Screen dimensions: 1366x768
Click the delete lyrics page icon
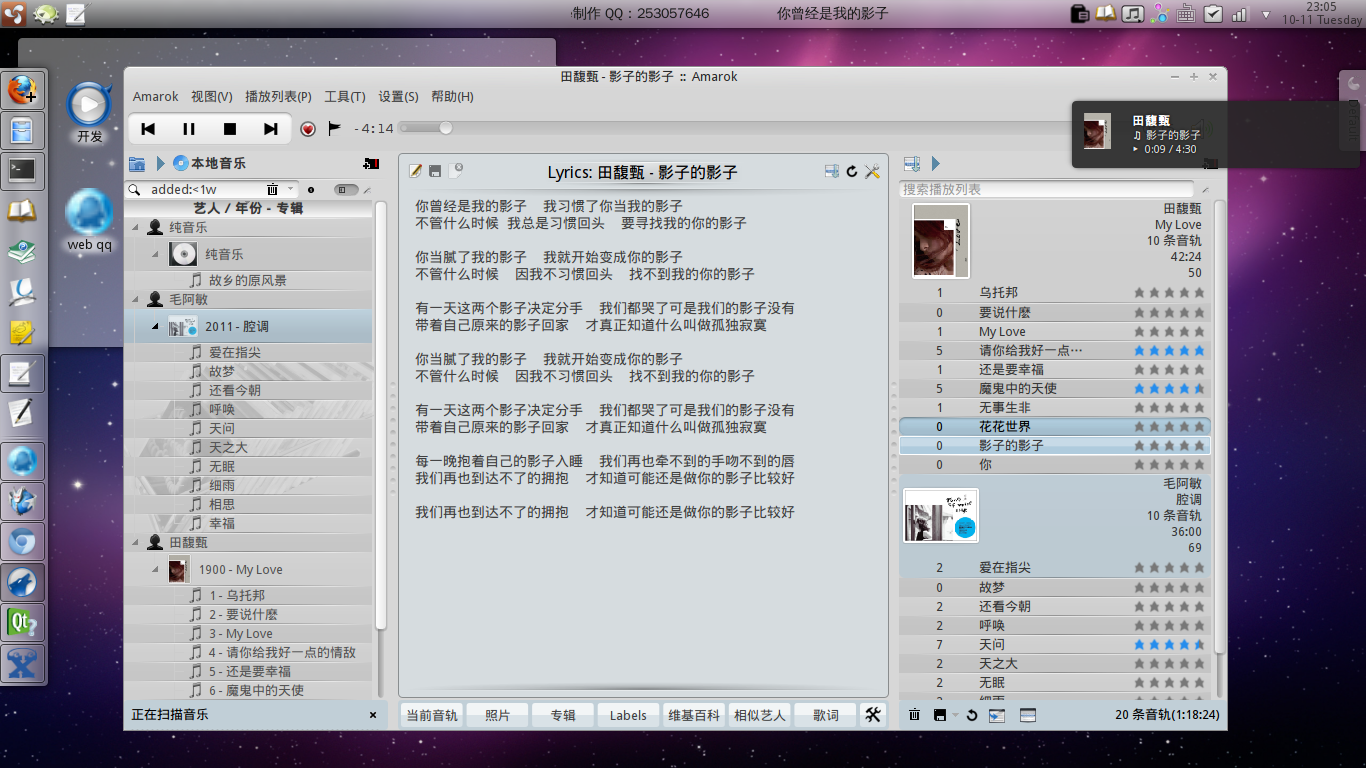[x=456, y=171]
